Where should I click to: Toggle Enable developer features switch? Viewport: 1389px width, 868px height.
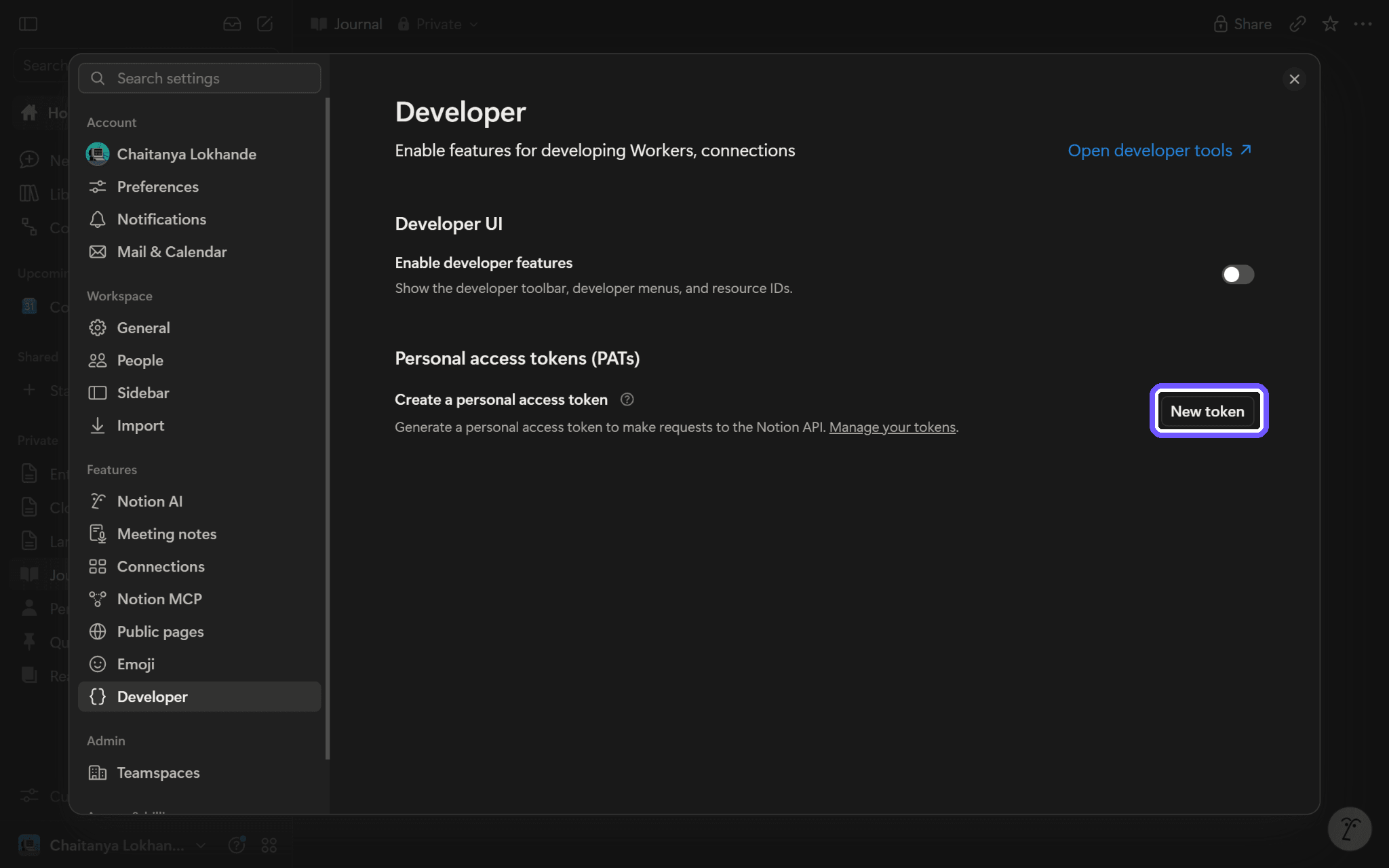click(x=1238, y=275)
